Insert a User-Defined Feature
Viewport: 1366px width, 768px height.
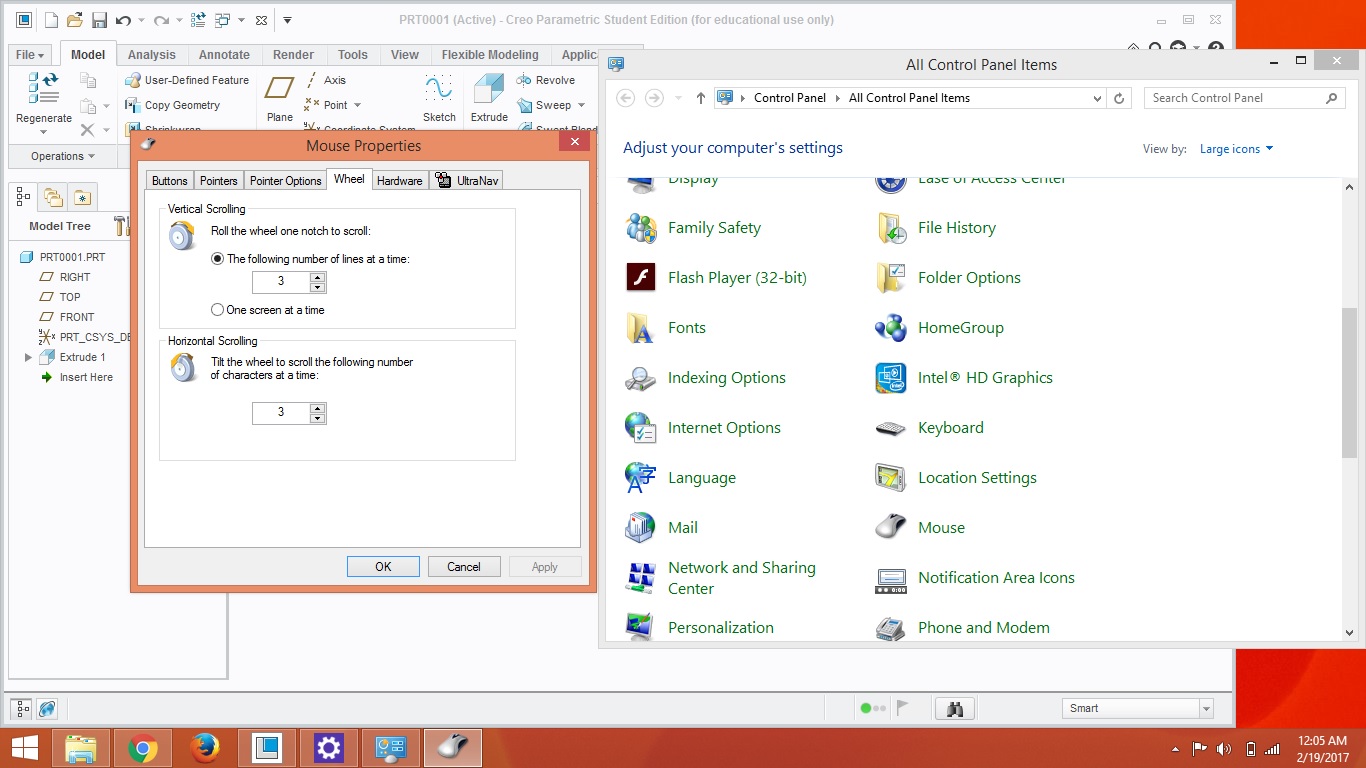(x=188, y=80)
